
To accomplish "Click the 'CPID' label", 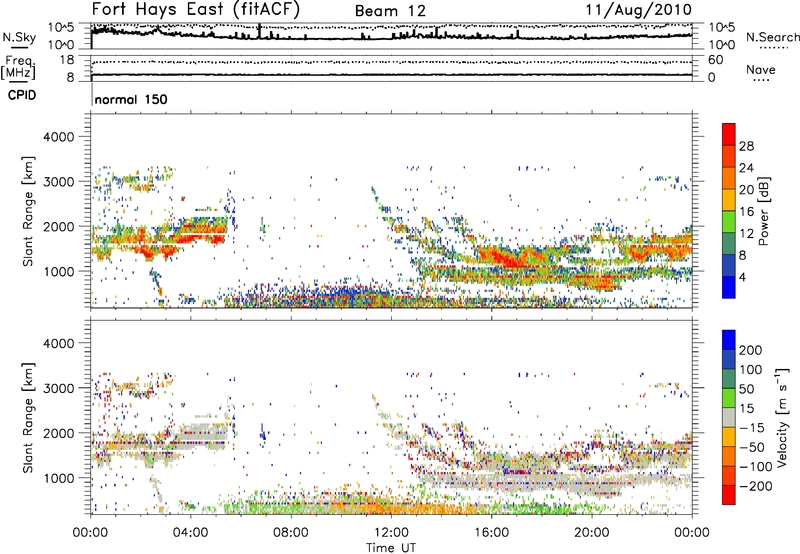I will (x=22, y=95).
